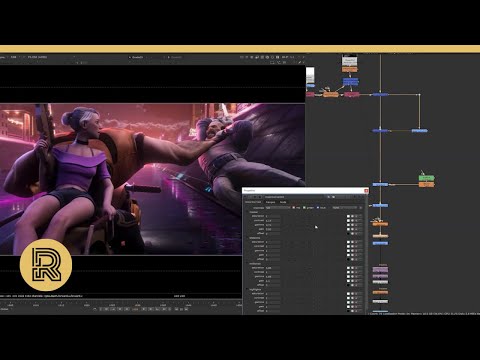Click the midtones gain value field

click(x=273, y=281)
